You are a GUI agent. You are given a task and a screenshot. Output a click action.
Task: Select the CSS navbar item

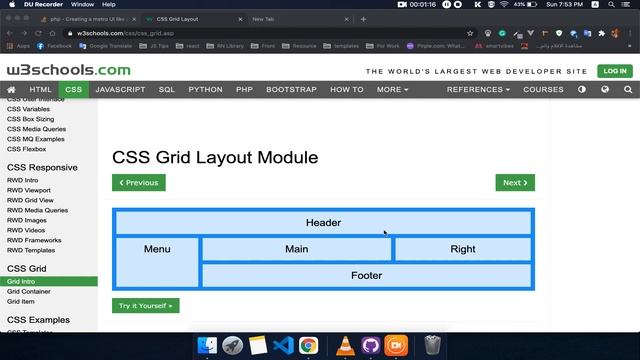73,89
